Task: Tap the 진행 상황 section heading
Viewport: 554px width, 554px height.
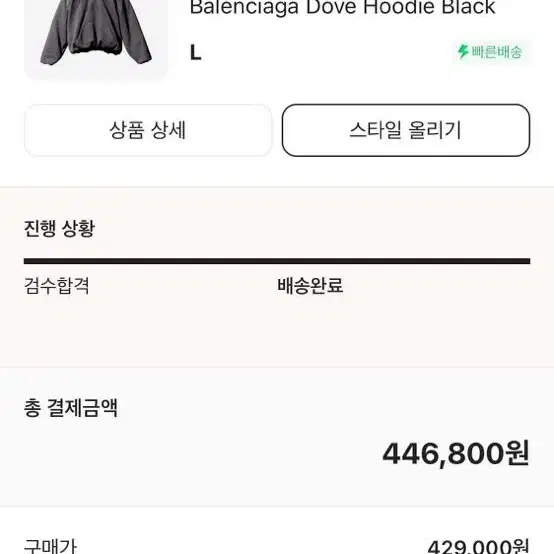Action: (x=59, y=229)
